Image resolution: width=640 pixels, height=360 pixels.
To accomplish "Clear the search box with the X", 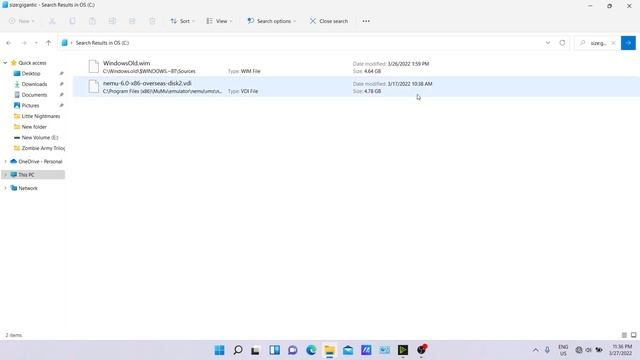I will point(613,43).
